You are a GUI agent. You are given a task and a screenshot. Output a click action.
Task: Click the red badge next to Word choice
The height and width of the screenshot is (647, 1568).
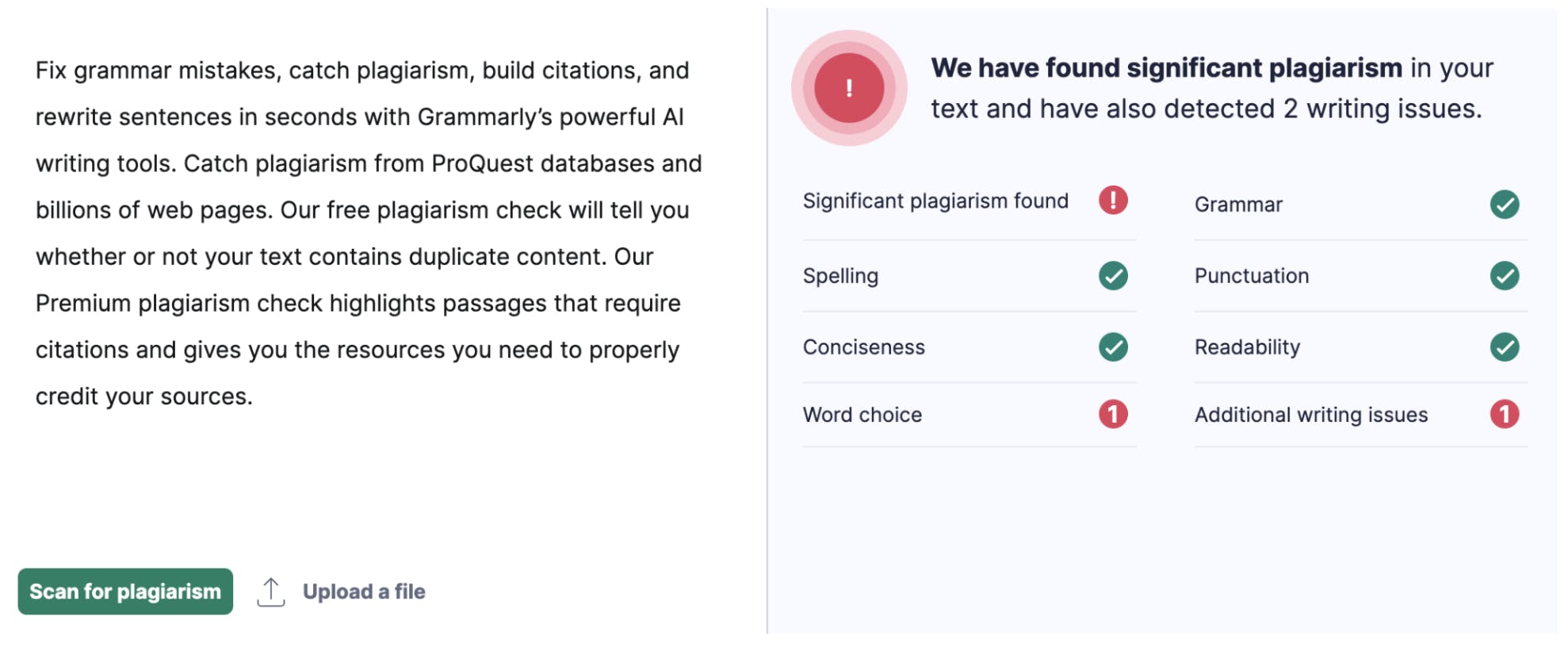[1113, 414]
